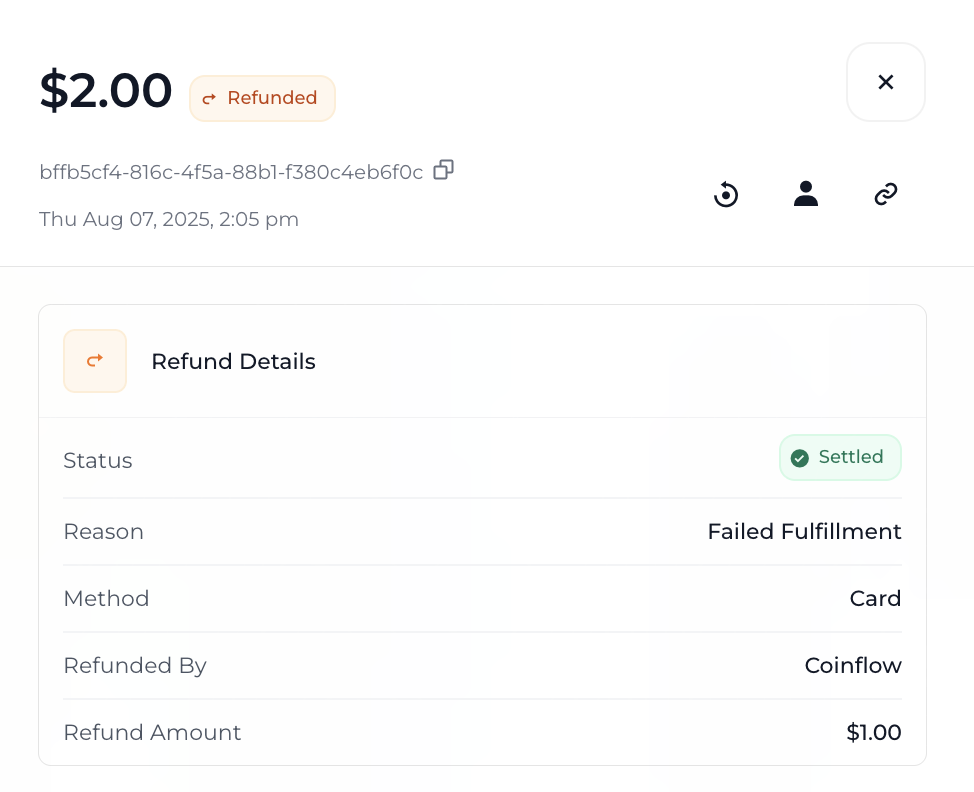The height and width of the screenshot is (792, 974).
Task: Open the transaction history icon
Action: (726, 194)
